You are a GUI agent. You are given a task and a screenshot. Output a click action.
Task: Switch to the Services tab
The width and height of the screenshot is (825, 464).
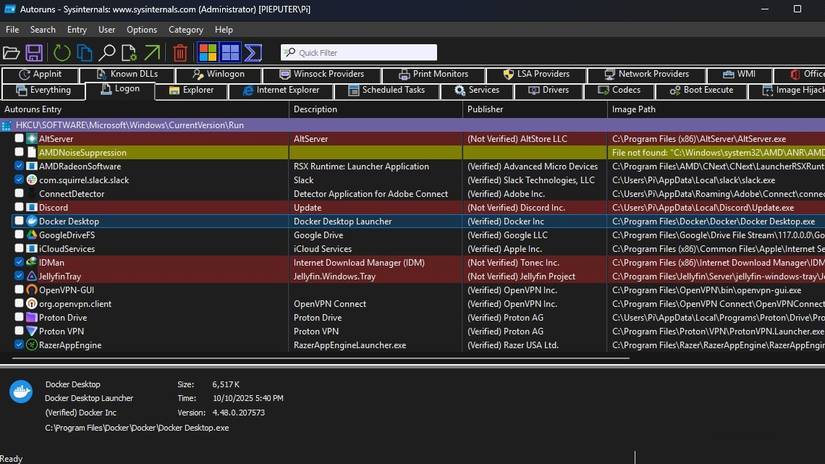point(476,90)
